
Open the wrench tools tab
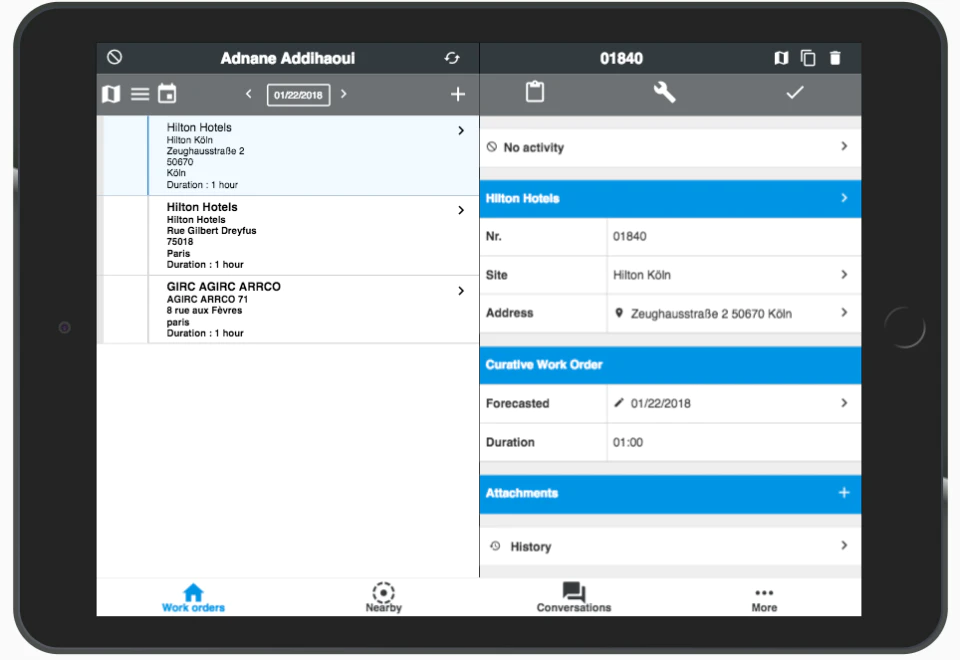pyautogui.click(x=664, y=92)
